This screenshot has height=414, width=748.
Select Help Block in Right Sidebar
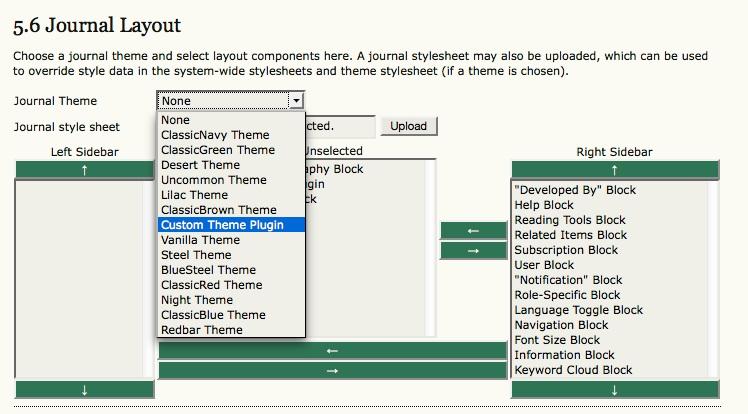pyautogui.click(x=544, y=205)
